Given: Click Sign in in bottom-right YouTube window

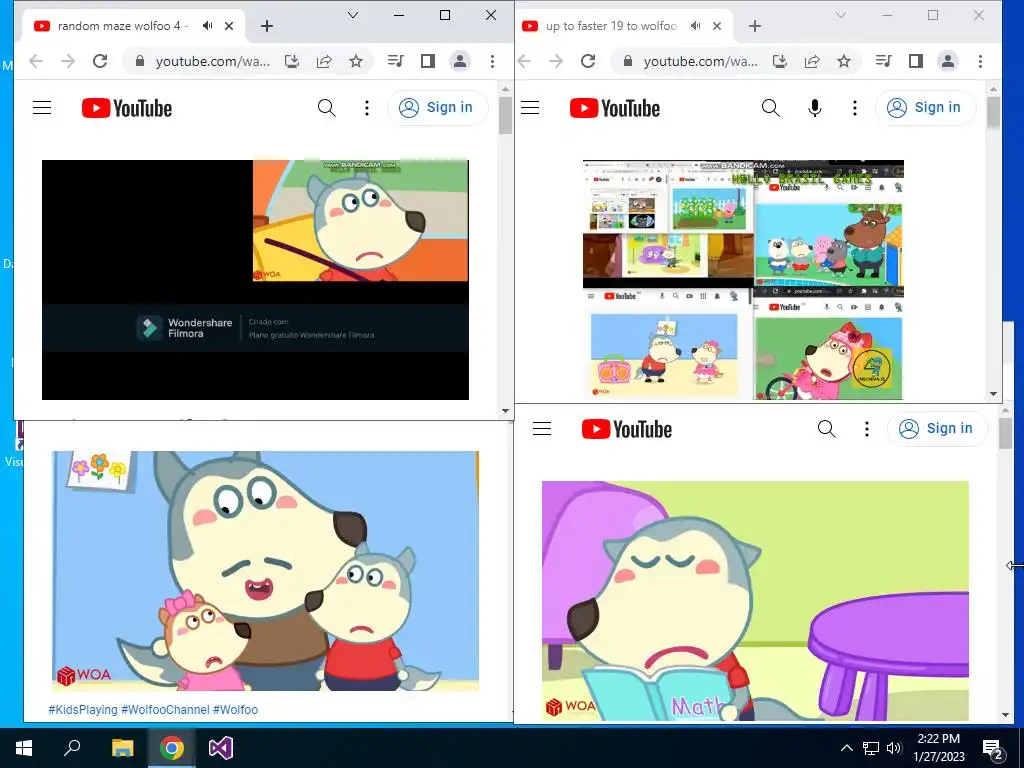Looking at the screenshot, I should [x=937, y=428].
